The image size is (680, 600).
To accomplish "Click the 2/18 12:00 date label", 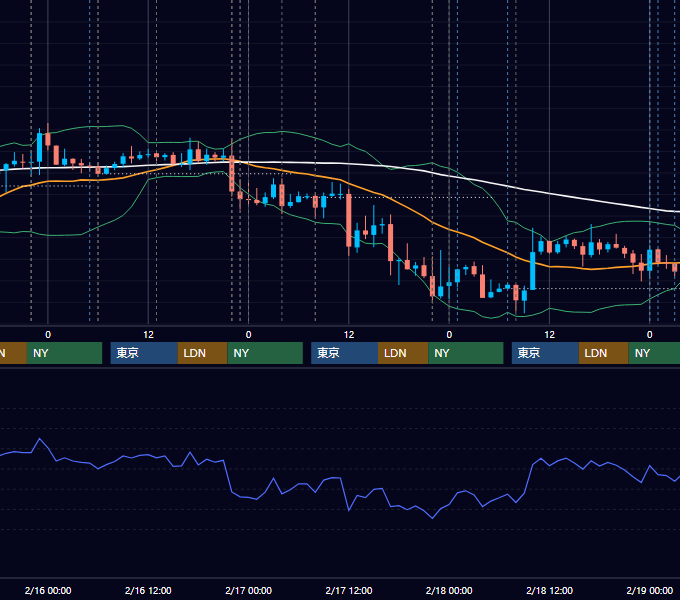I will [x=549, y=590].
